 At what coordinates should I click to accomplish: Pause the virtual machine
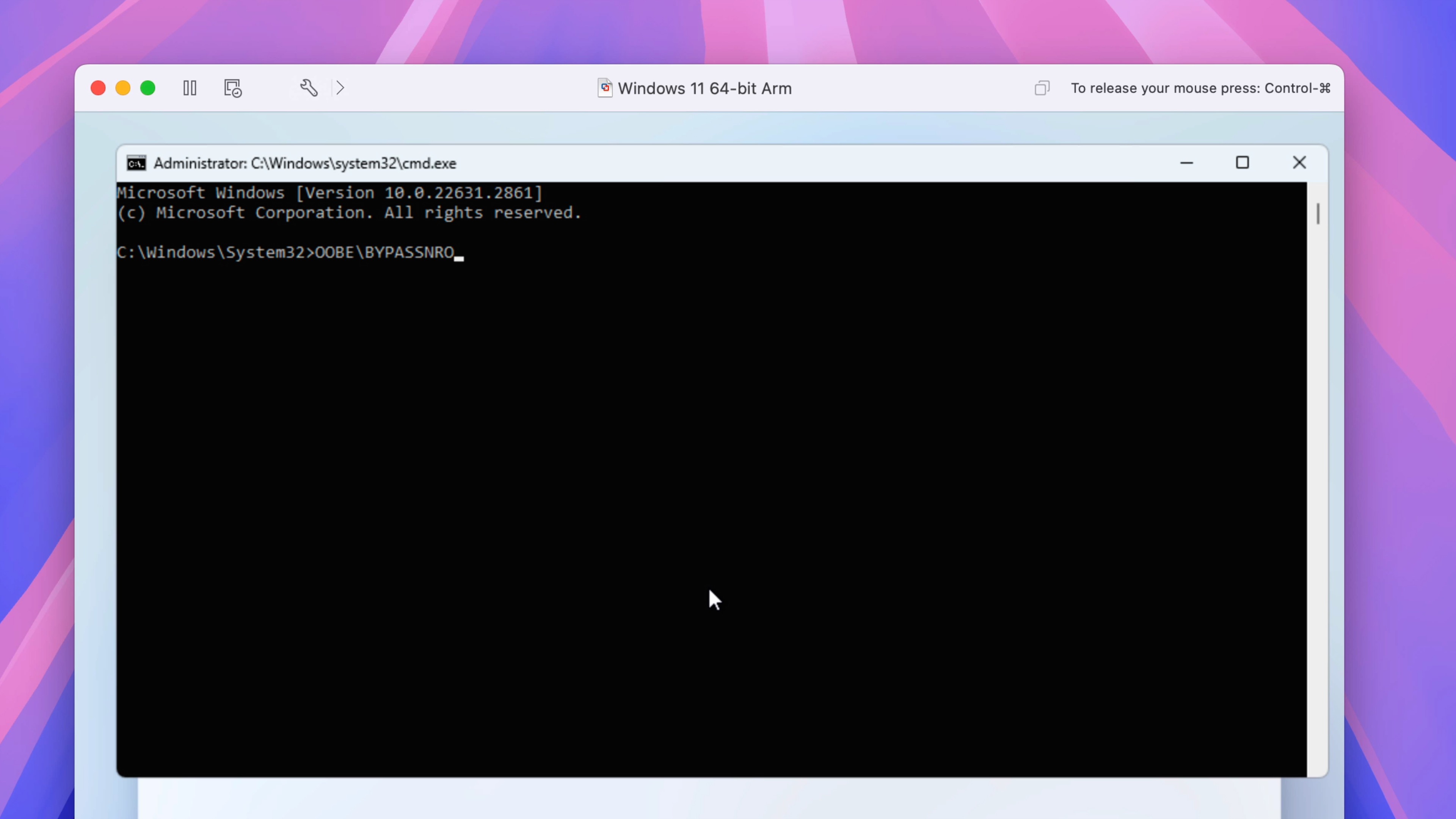(x=190, y=88)
